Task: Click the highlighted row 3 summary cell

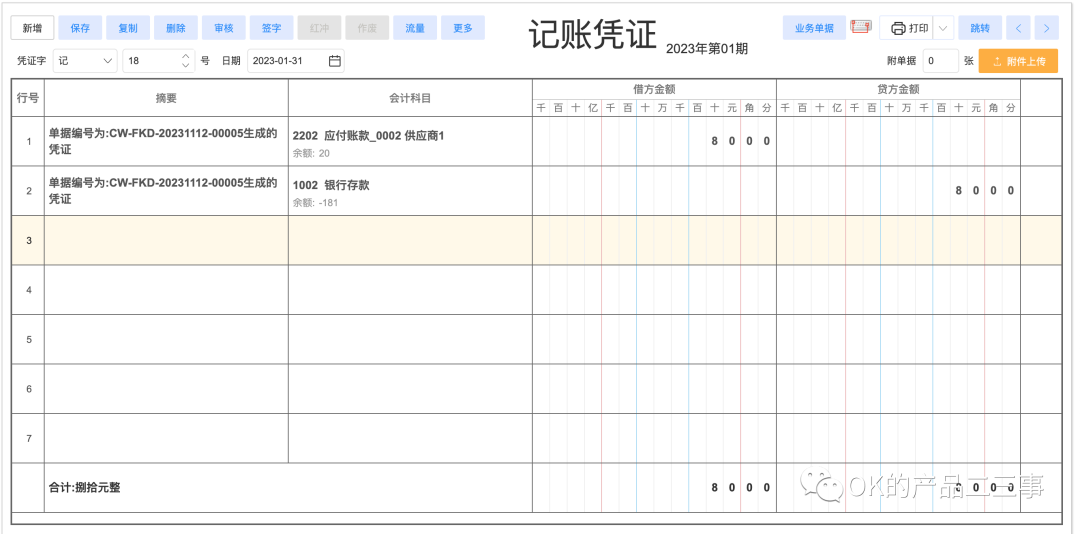Action: click(x=166, y=240)
